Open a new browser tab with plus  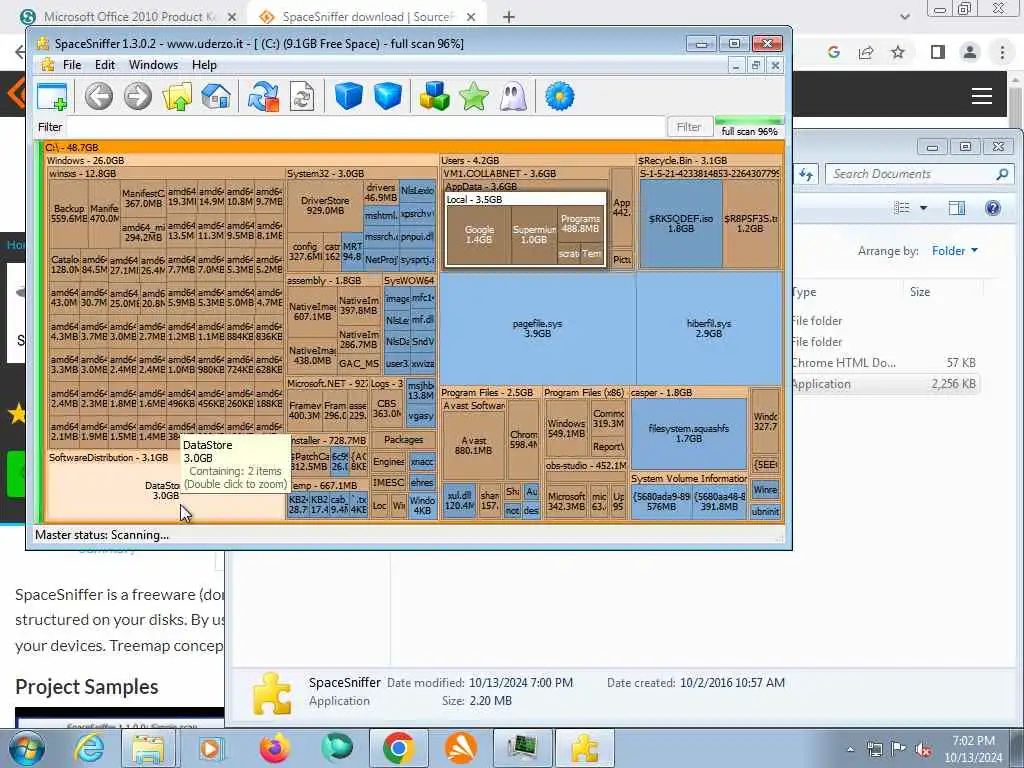point(509,17)
